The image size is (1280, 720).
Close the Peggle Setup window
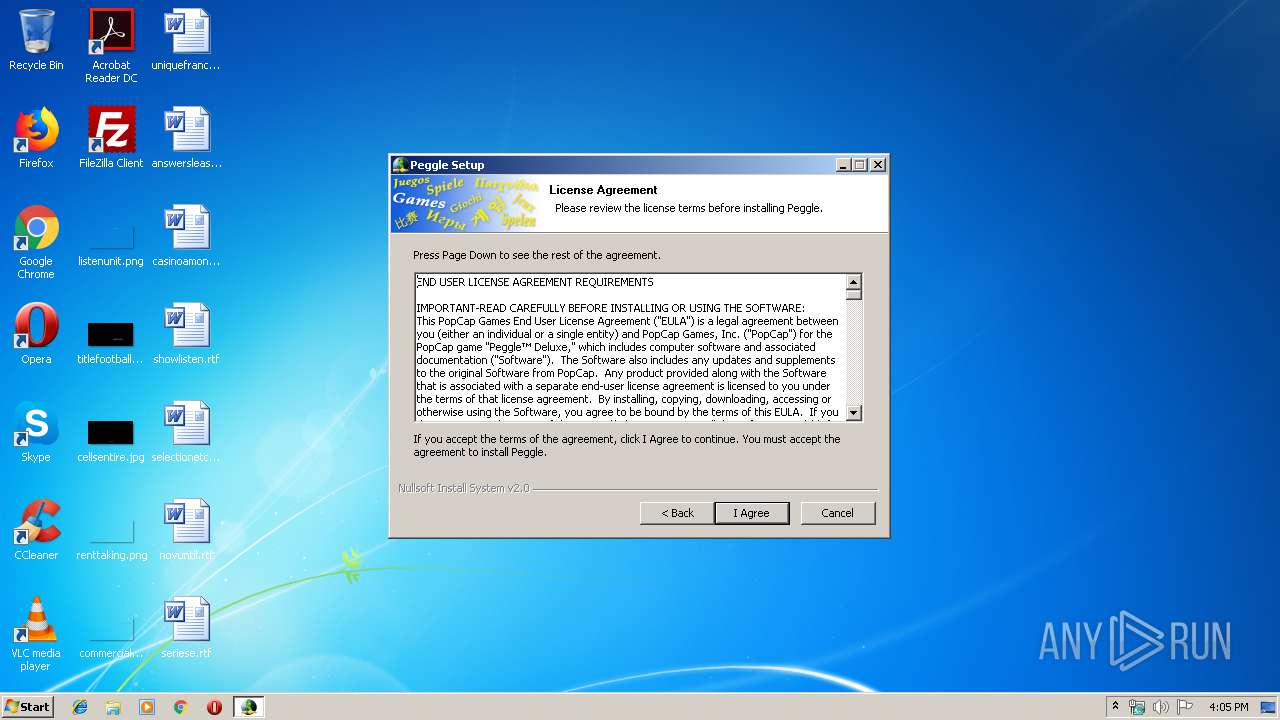[x=878, y=165]
